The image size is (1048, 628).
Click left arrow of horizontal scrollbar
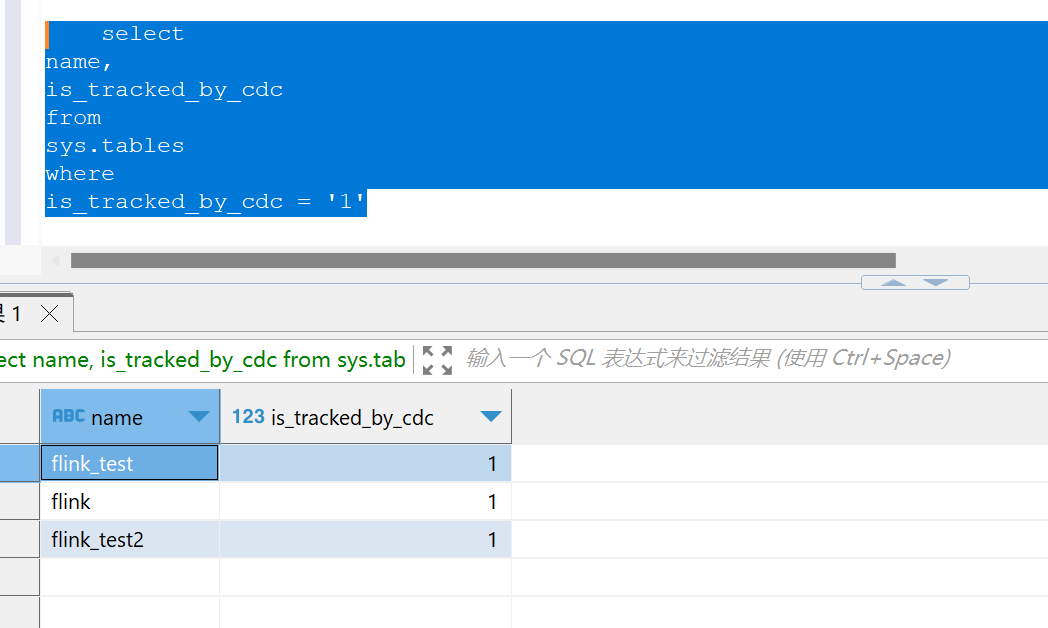tap(56, 261)
